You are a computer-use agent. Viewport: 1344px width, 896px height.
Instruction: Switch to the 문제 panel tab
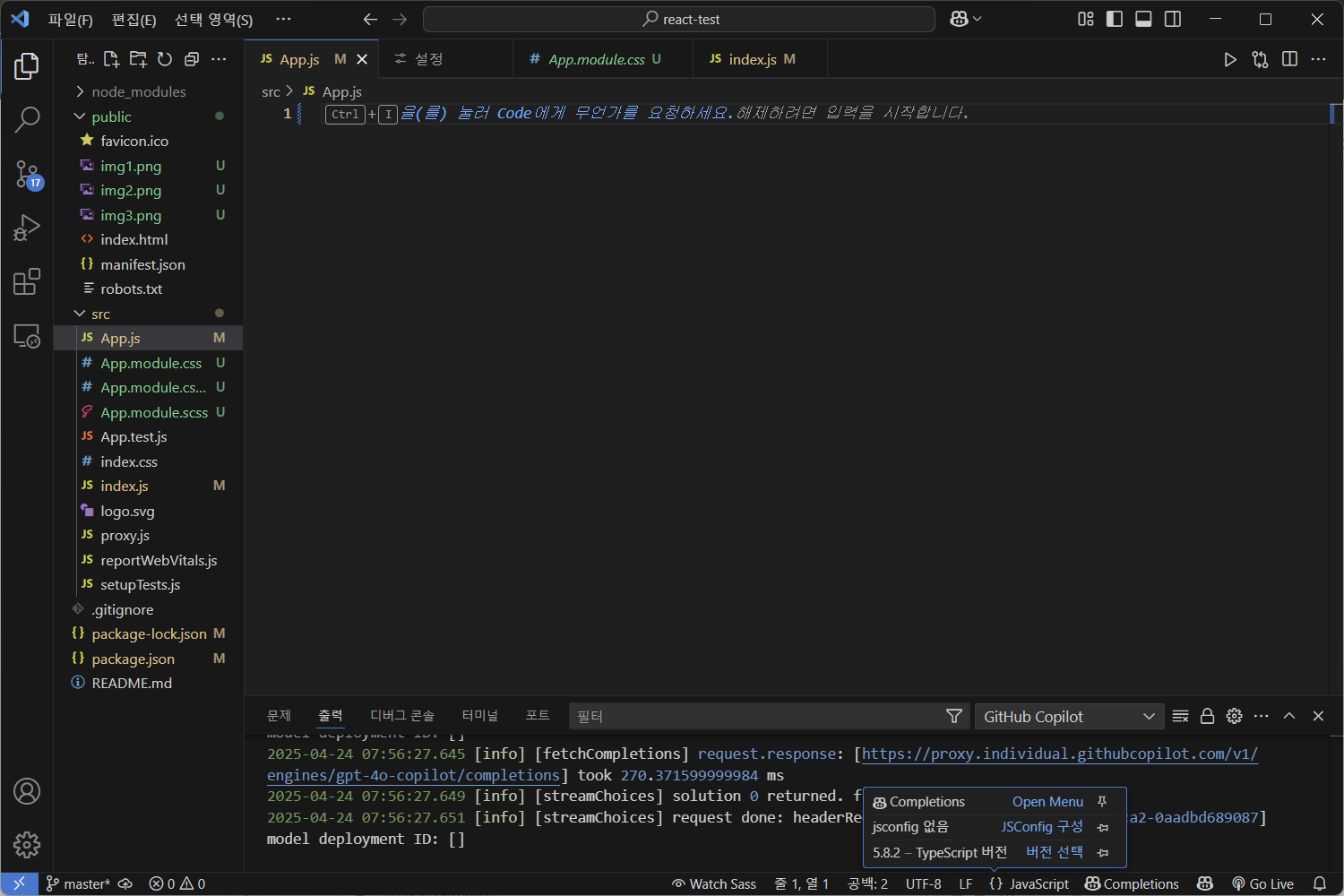pyautogui.click(x=279, y=715)
